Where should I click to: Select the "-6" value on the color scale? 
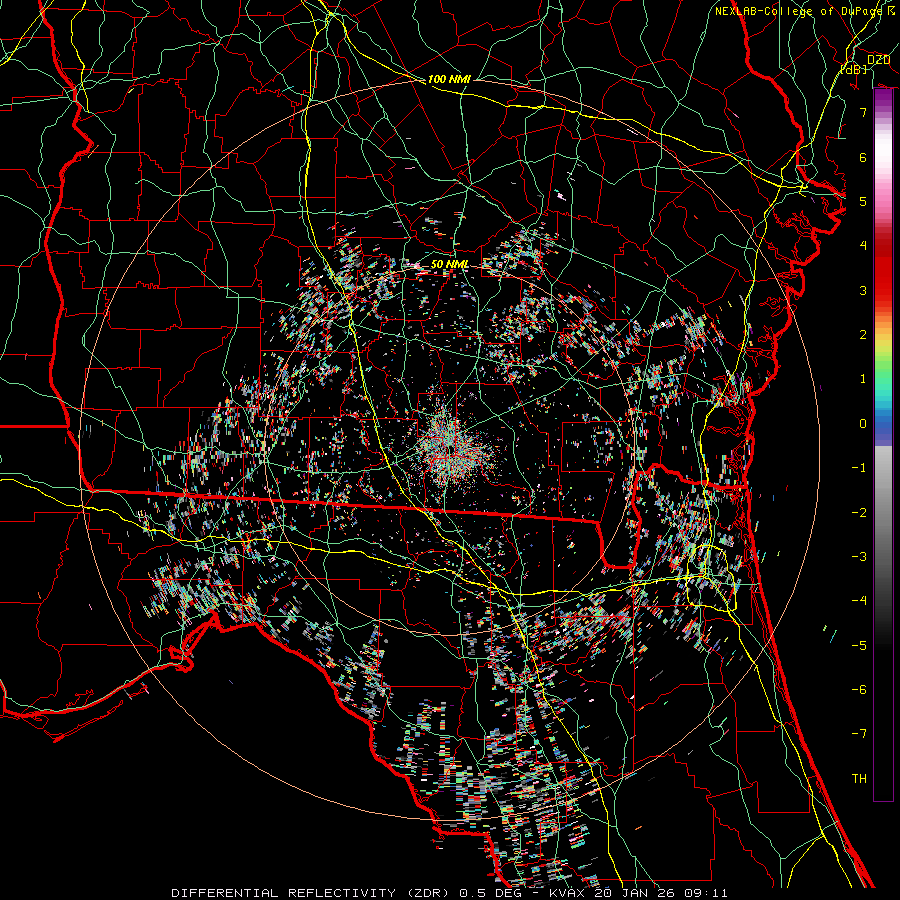click(x=859, y=690)
